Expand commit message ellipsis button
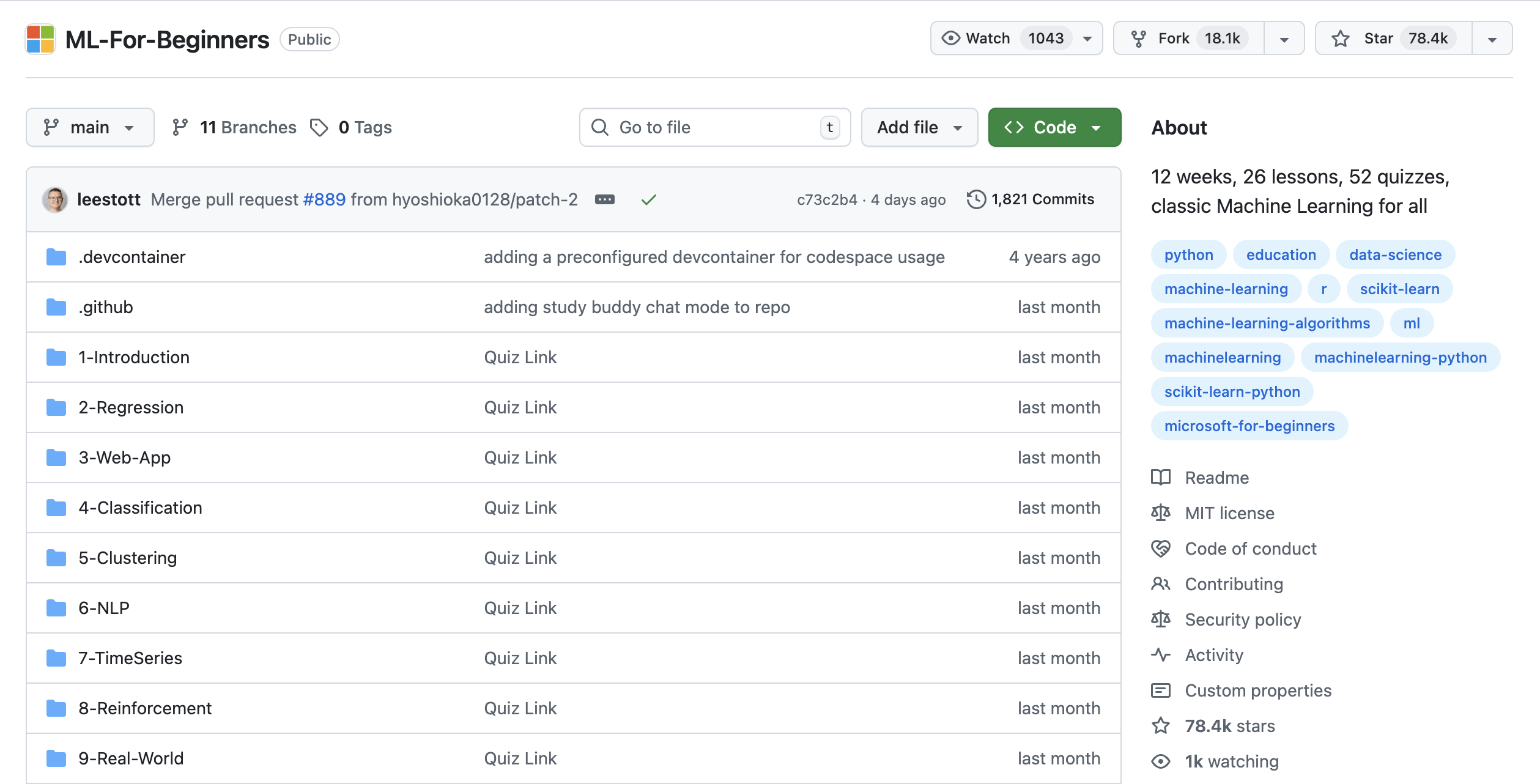The width and height of the screenshot is (1540, 784). (x=604, y=199)
